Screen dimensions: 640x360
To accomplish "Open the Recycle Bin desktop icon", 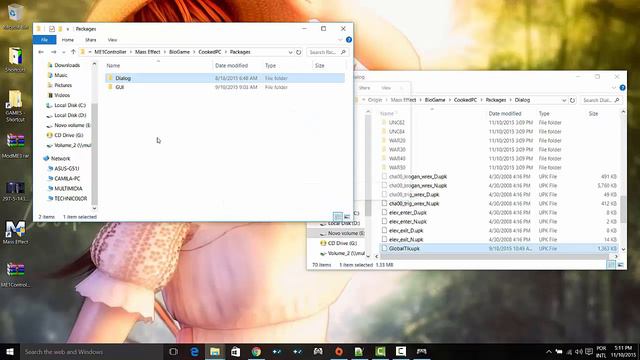I will (15, 17).
